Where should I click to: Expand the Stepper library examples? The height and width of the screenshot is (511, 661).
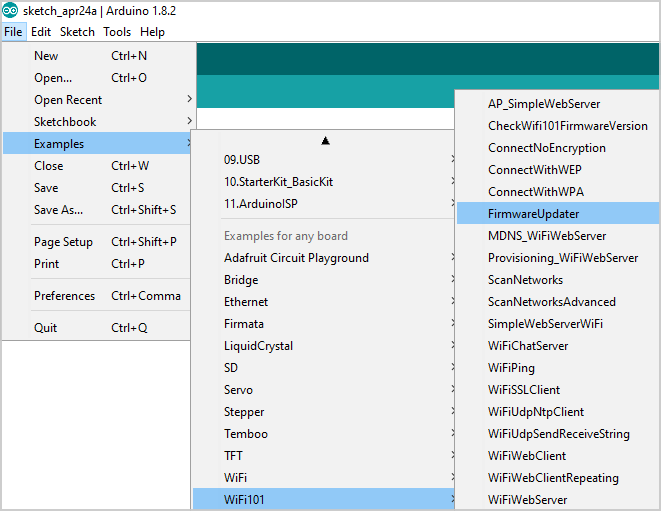pyautogui.click(x=324, y=411)
